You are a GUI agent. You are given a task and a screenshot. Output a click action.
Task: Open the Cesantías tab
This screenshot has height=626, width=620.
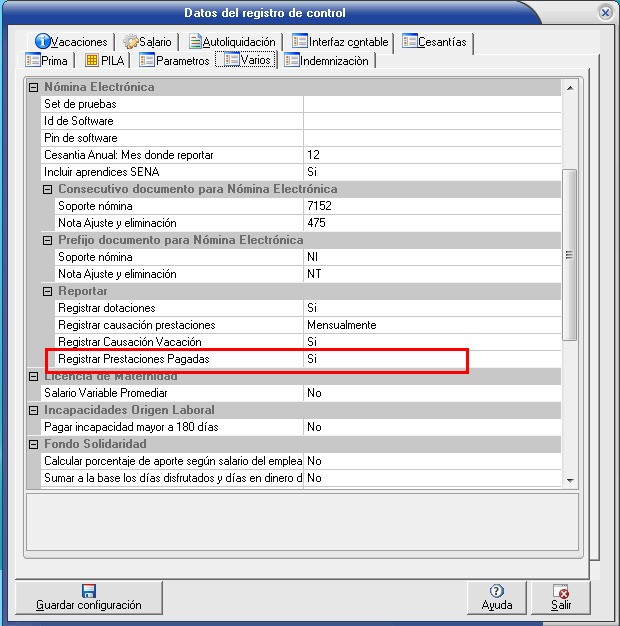[x=434, y=42]
